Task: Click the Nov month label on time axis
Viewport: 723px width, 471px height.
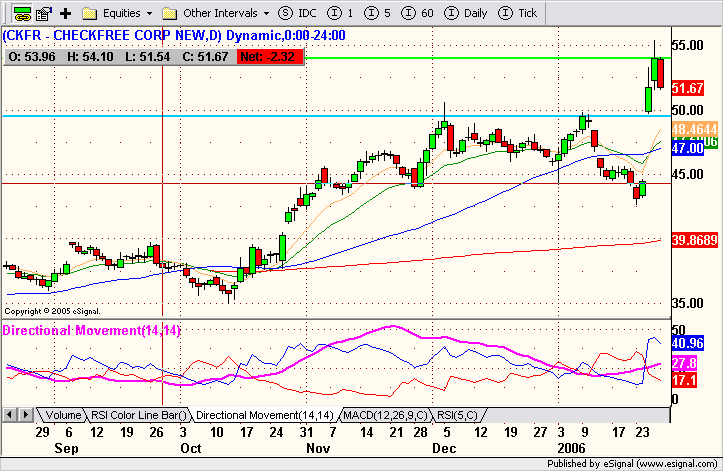Action: pyautogui.click(x=318, y=448)
